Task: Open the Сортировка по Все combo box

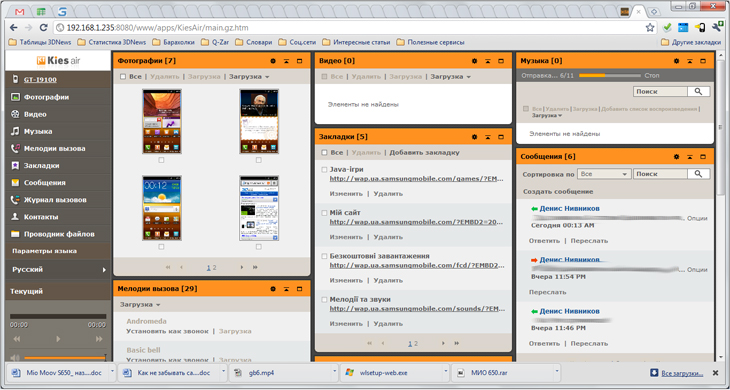Action: pos(603,174)
